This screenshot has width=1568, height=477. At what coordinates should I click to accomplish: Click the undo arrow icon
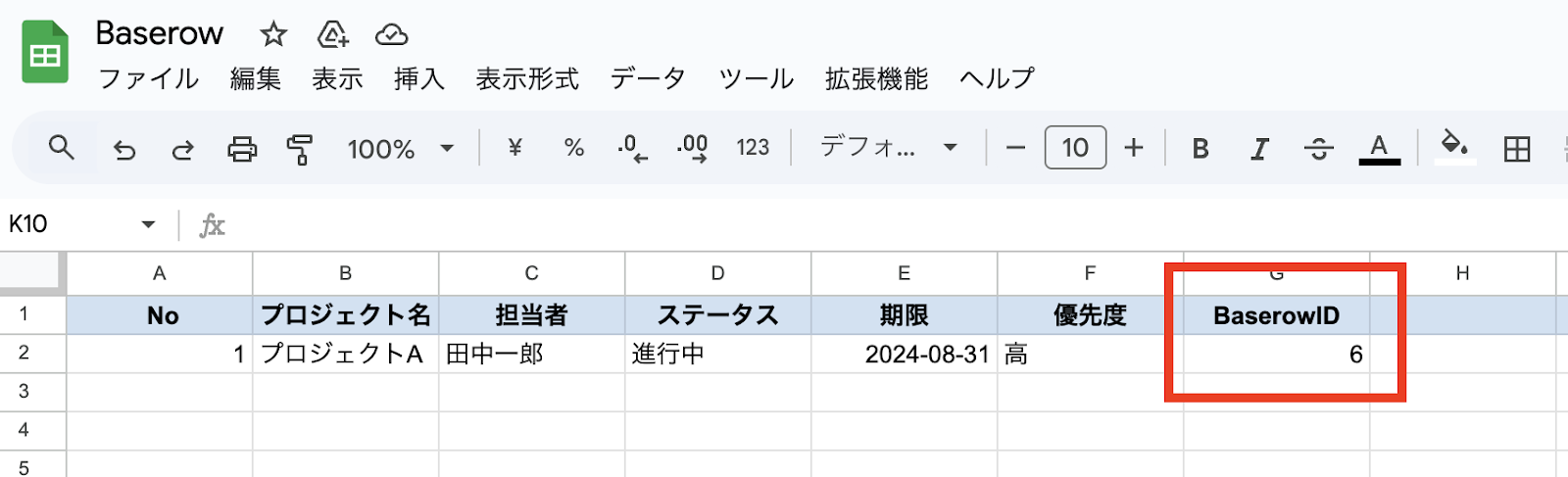pos(124,149)
